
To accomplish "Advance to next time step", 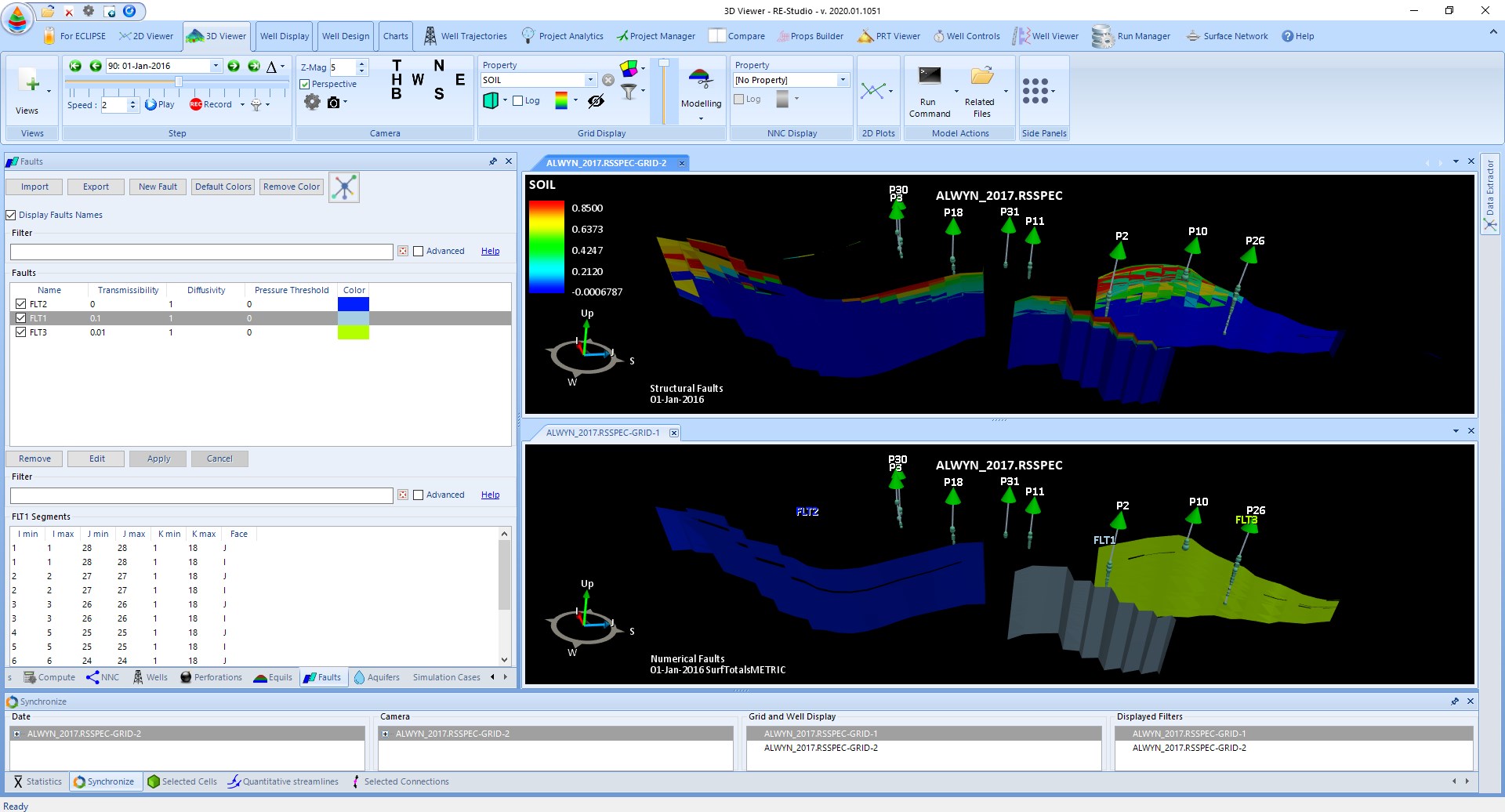I will coord(234,66).
